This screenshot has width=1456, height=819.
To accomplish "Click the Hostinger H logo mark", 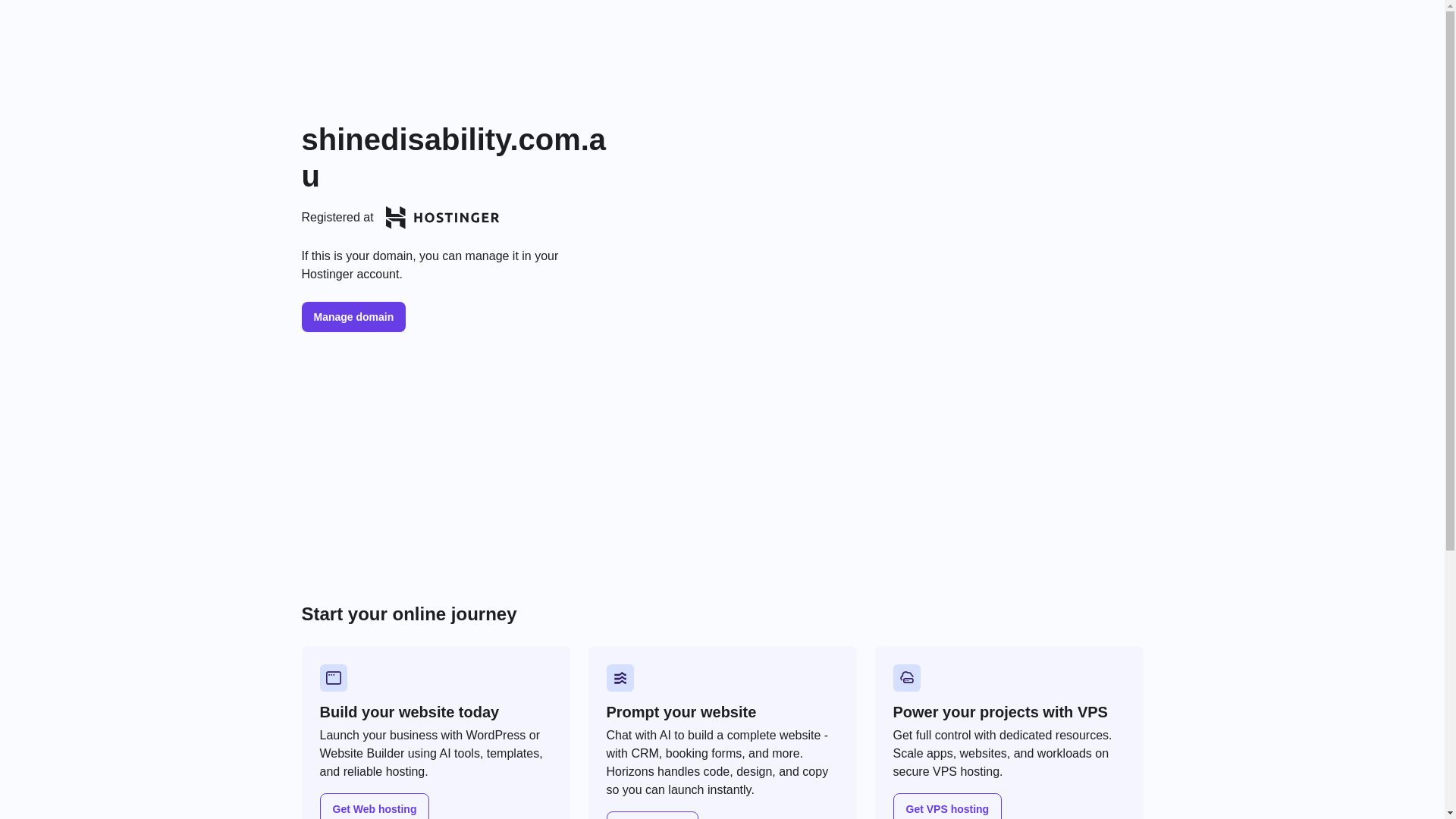I will pos(395,218).
